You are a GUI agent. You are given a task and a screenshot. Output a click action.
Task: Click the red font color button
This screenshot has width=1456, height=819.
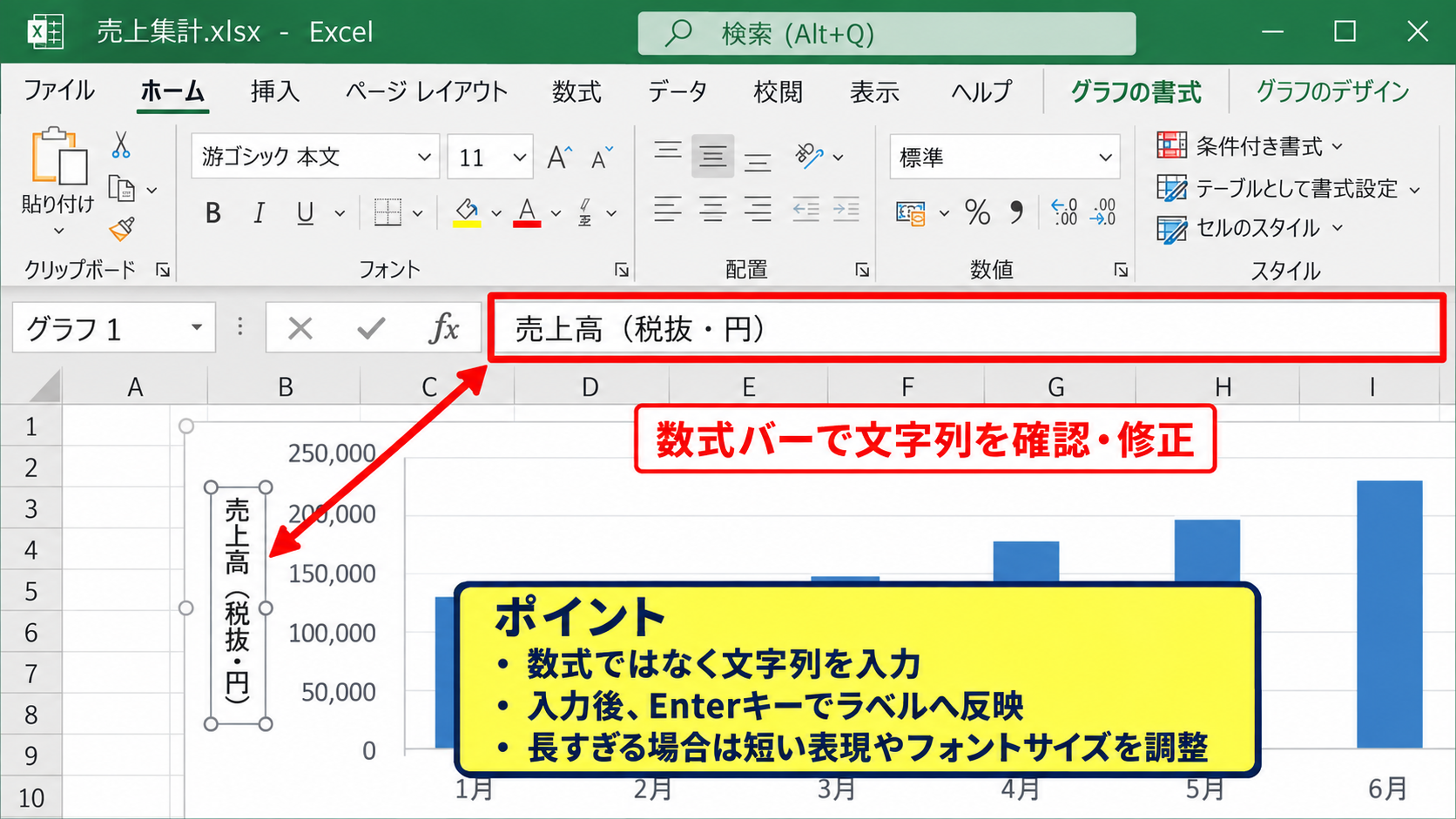click(527, 211)
